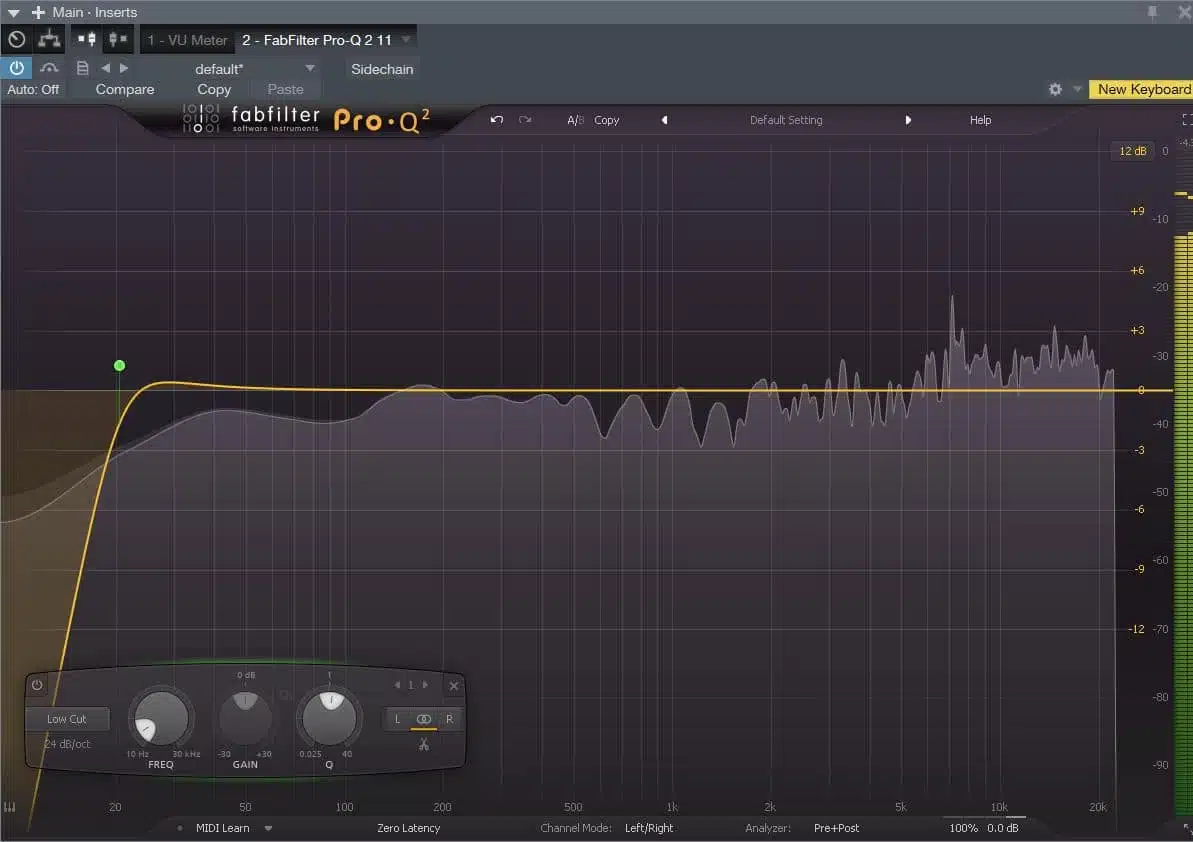Select the second insert-chain view icon
This screenshot has width=1193, height=842.
coord(117,39)
